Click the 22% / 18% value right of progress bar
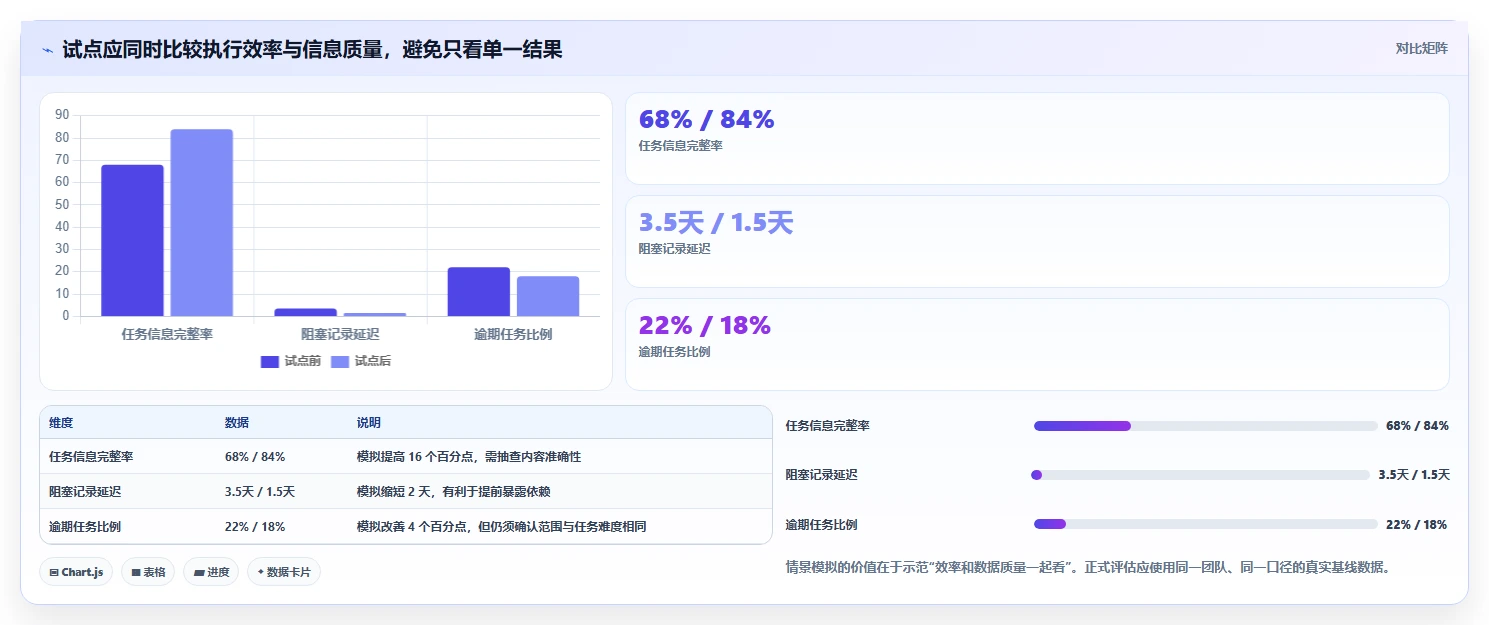The height and width of the screenshot is (625, 1489). [x=1416, y=524]
